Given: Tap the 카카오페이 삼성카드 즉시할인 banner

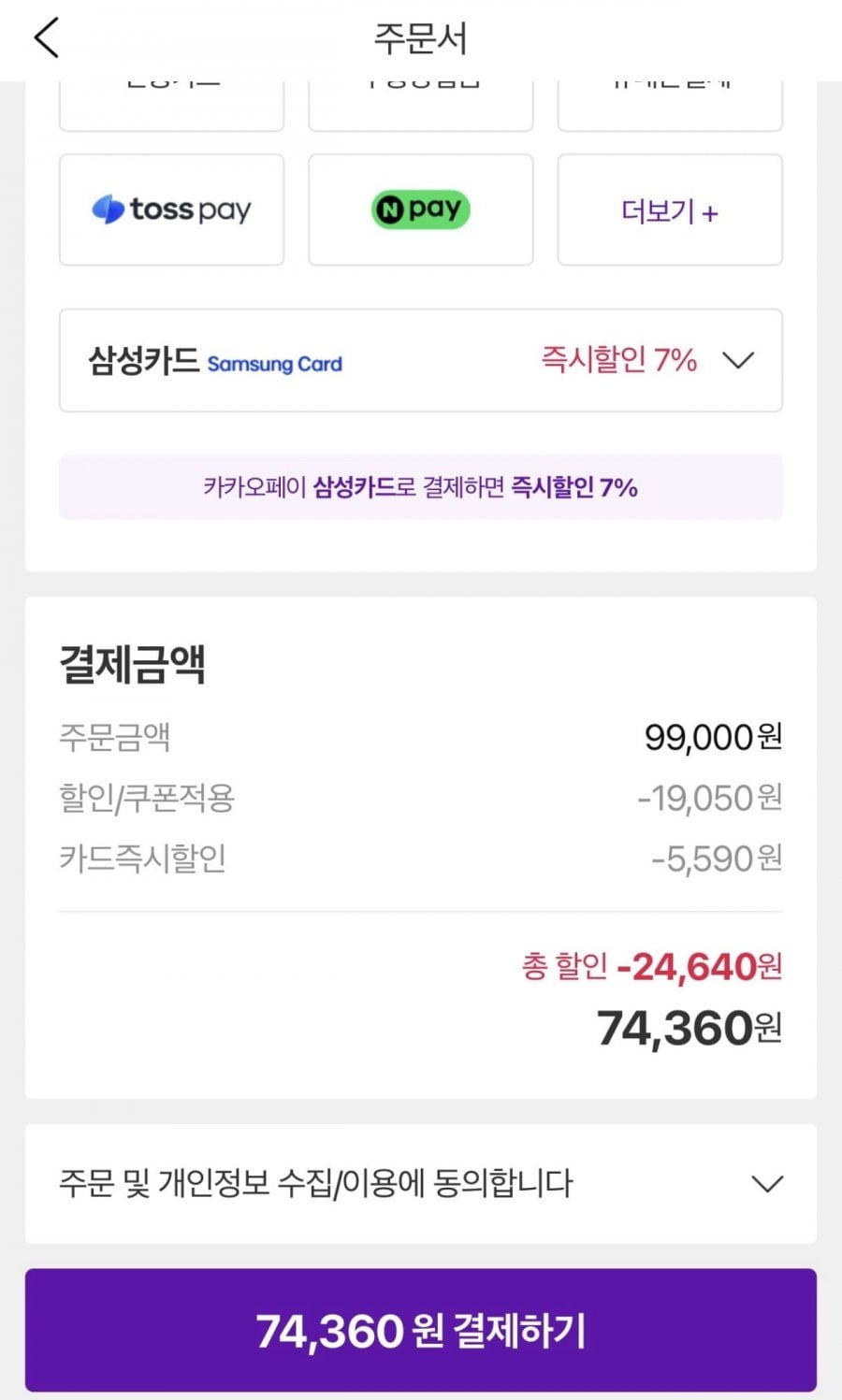Looking at the screenshot, I should point(420,487).
